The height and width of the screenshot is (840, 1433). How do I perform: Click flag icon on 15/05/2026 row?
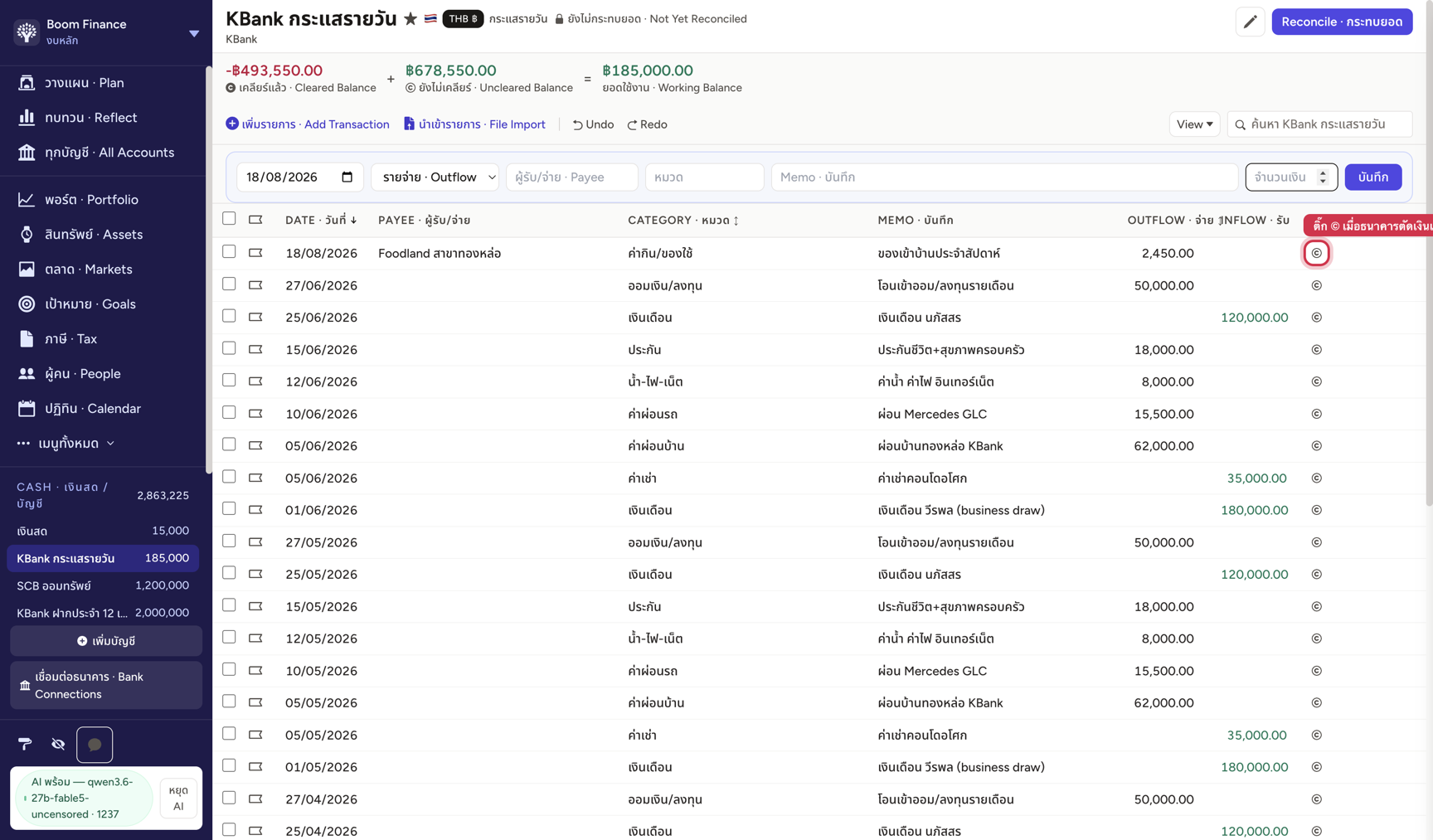pos(255,606)
